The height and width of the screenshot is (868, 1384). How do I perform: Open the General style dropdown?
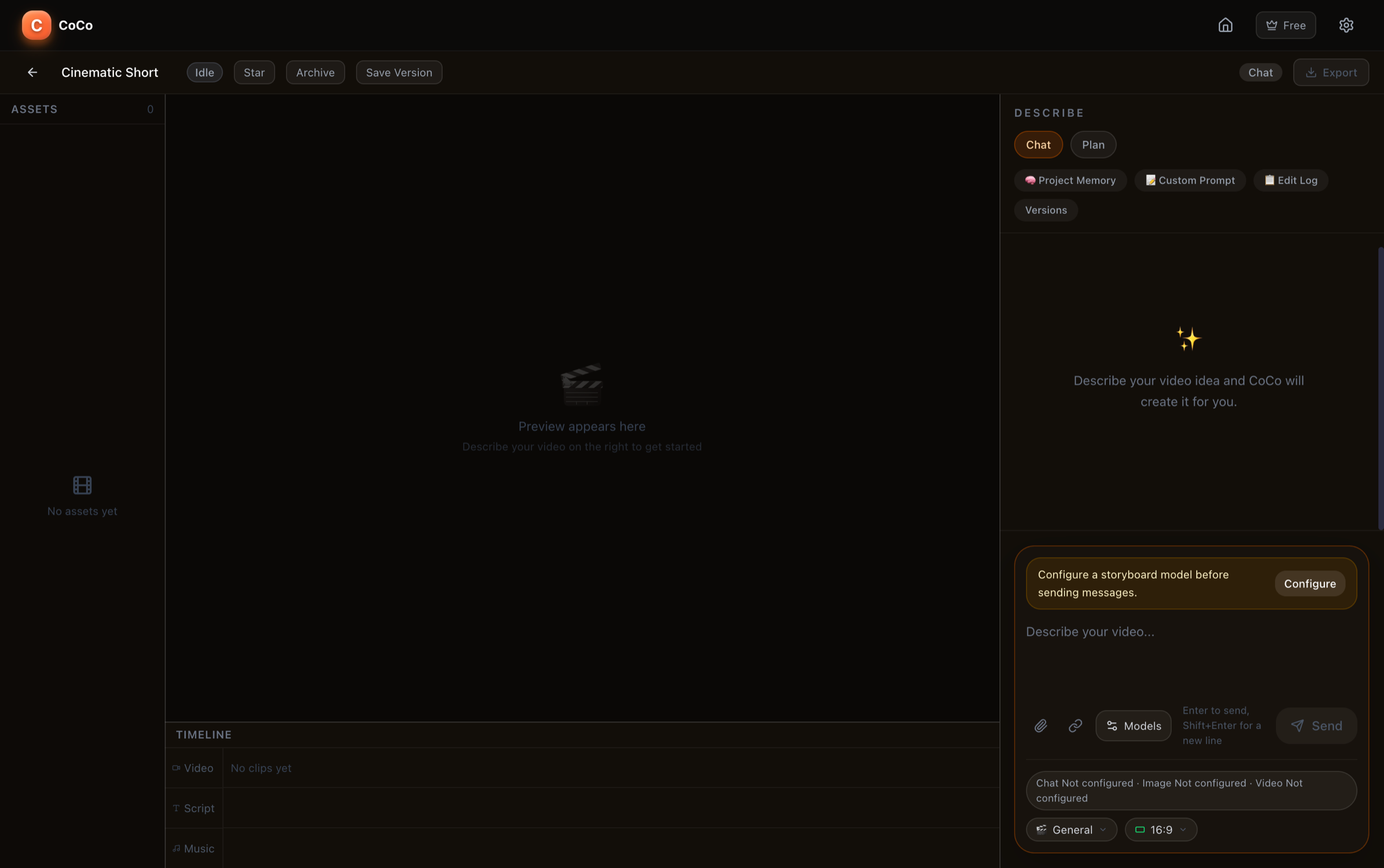[1071, 830]
